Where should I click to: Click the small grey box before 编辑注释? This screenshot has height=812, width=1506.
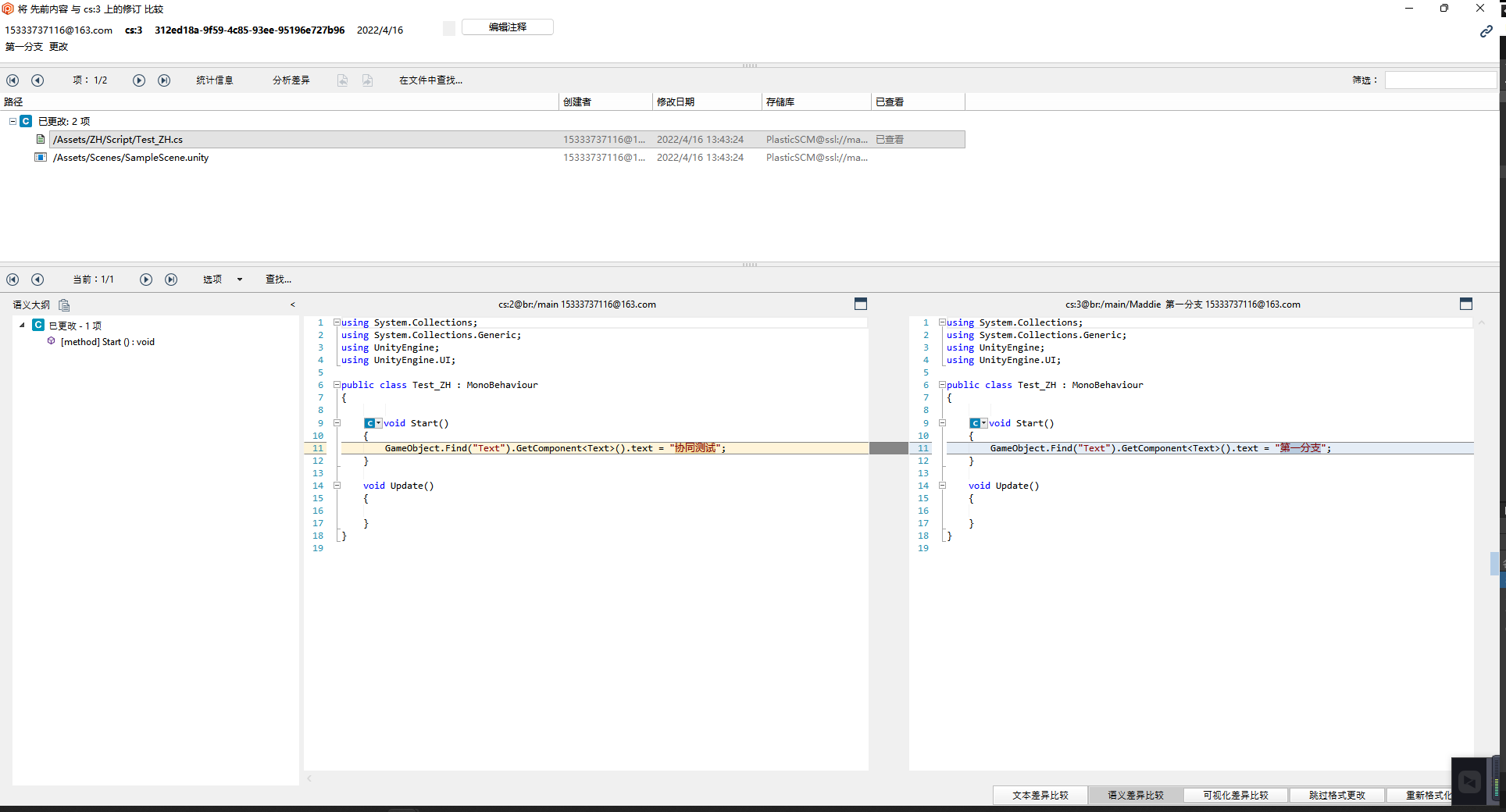click(x=449, y=28)
